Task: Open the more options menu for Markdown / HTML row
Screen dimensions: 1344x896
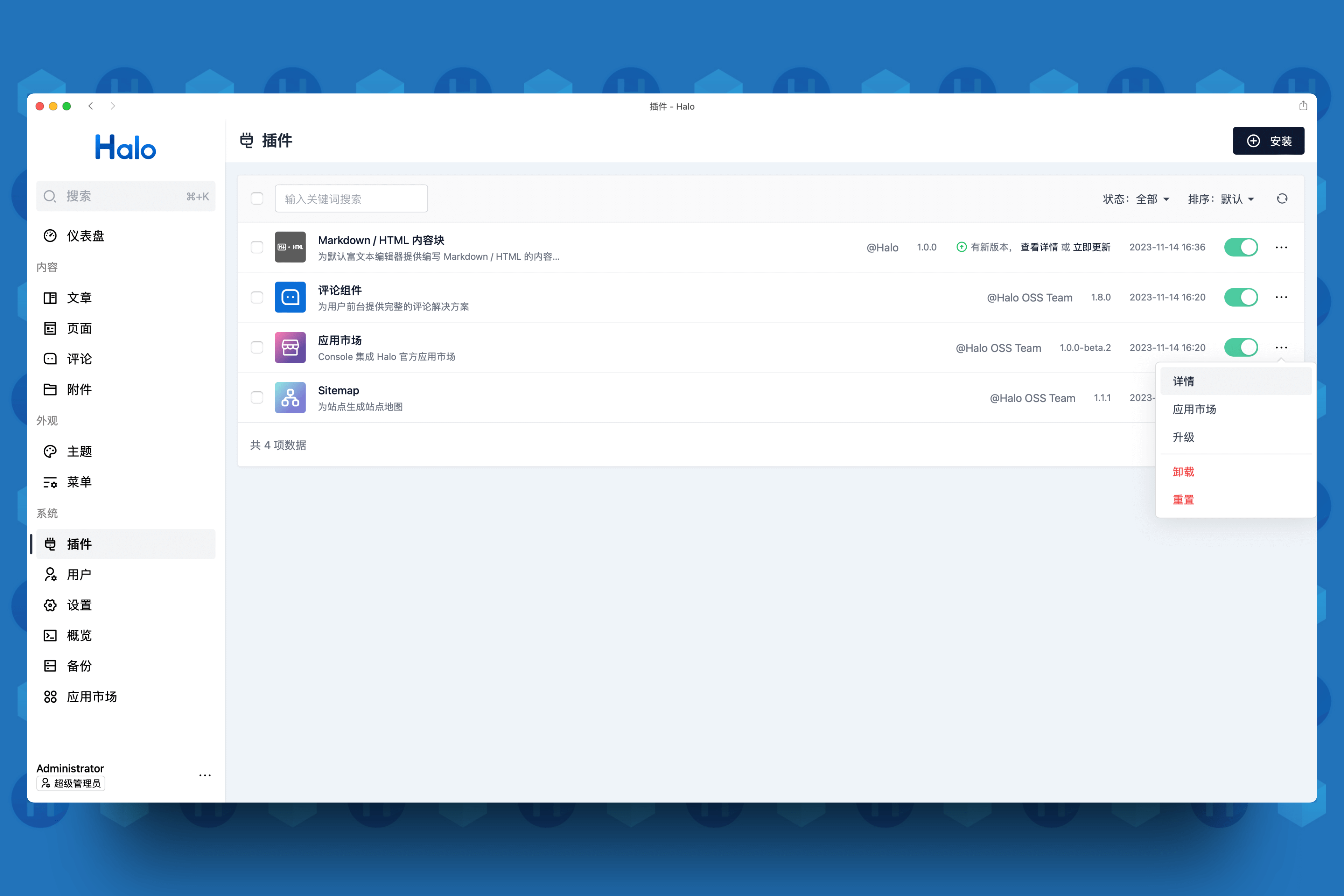Action: tap(1281, 247)
